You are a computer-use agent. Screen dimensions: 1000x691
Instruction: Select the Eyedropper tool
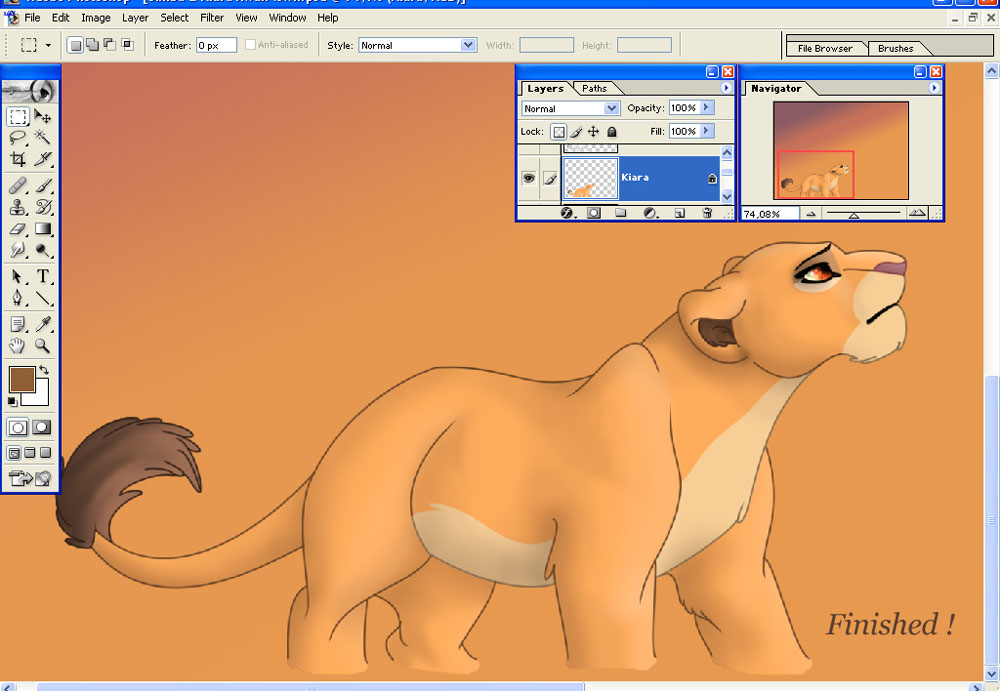43,324
